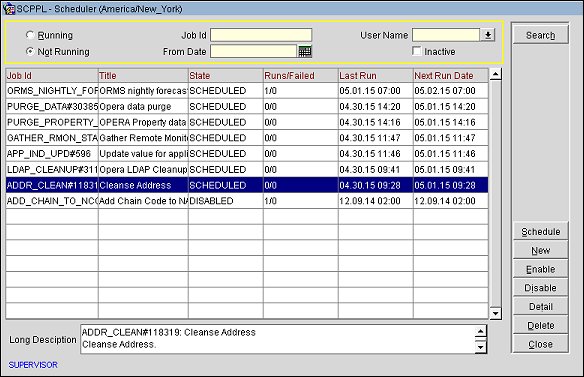The image size is (584, 377).
Task: Click the Detail button
Action: tap(540, 307)
